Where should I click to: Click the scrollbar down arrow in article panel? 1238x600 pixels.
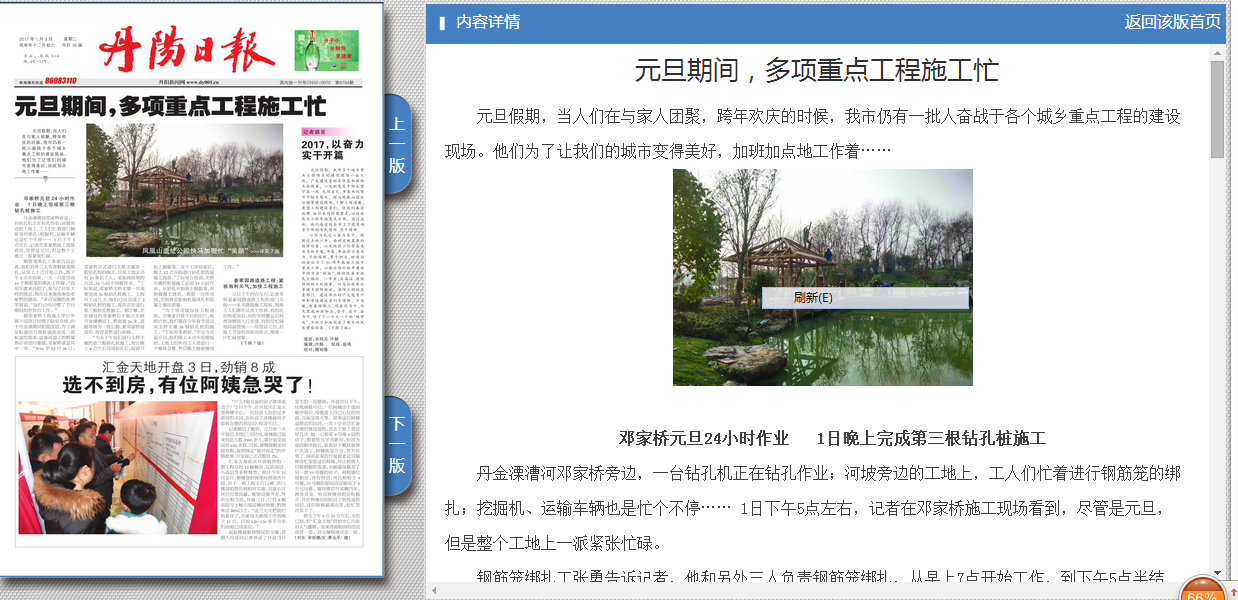coord(1217,570)
